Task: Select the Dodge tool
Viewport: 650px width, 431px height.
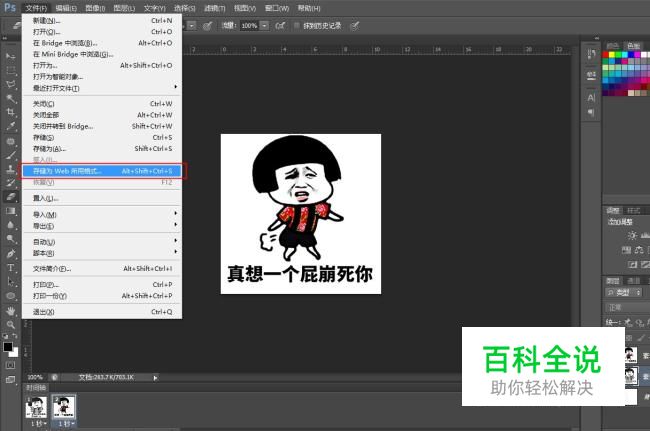Action: [10, 239]
